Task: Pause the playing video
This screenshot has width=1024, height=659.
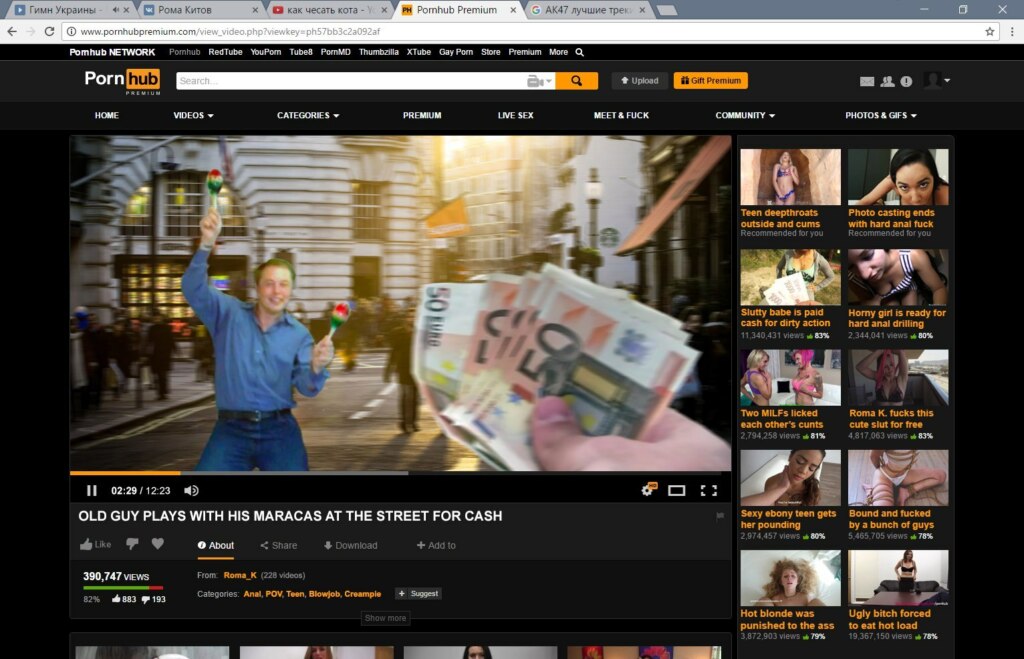Action: point(91,490)
